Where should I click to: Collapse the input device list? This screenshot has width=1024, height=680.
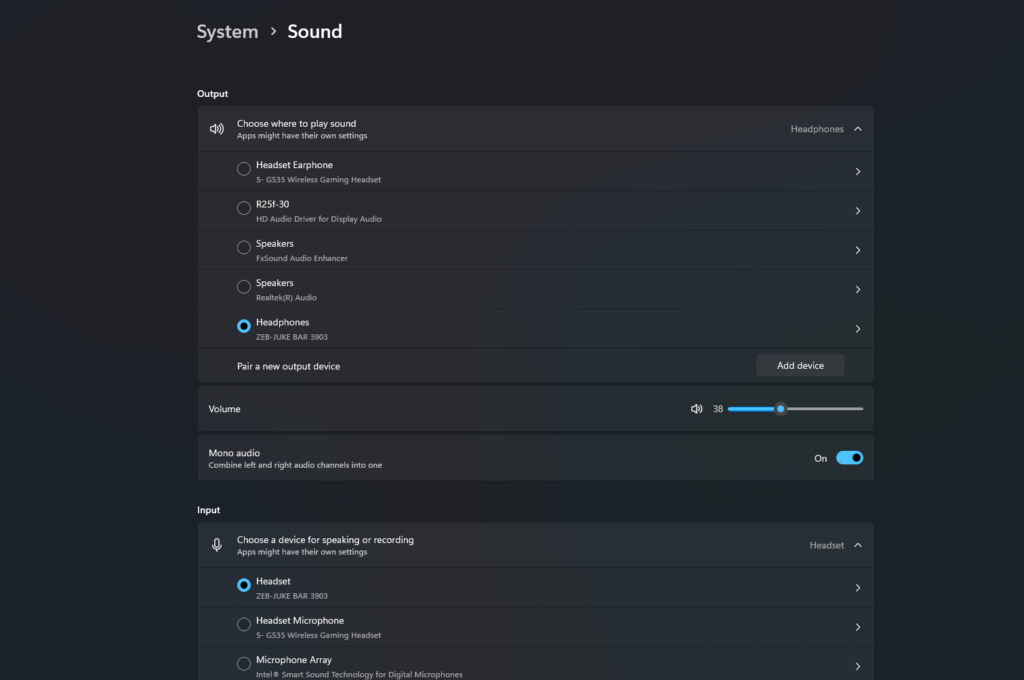[x=857, y=545]
